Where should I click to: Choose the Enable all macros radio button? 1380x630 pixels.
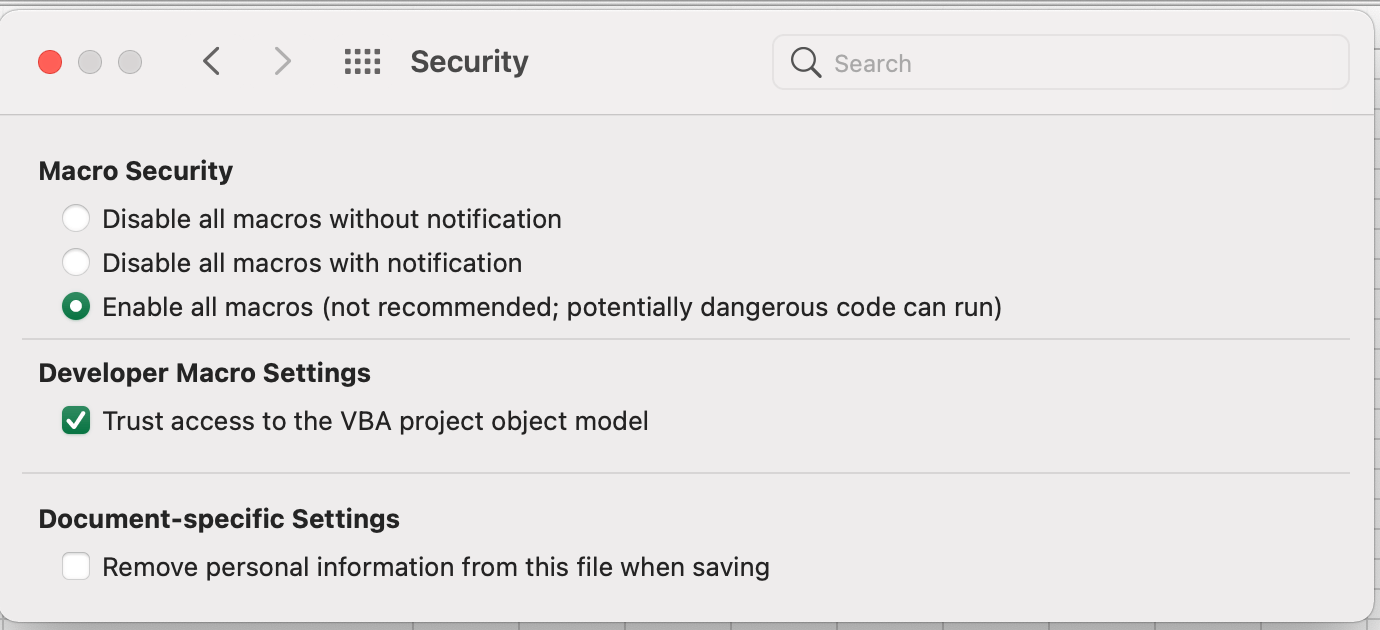pos(76,307)
